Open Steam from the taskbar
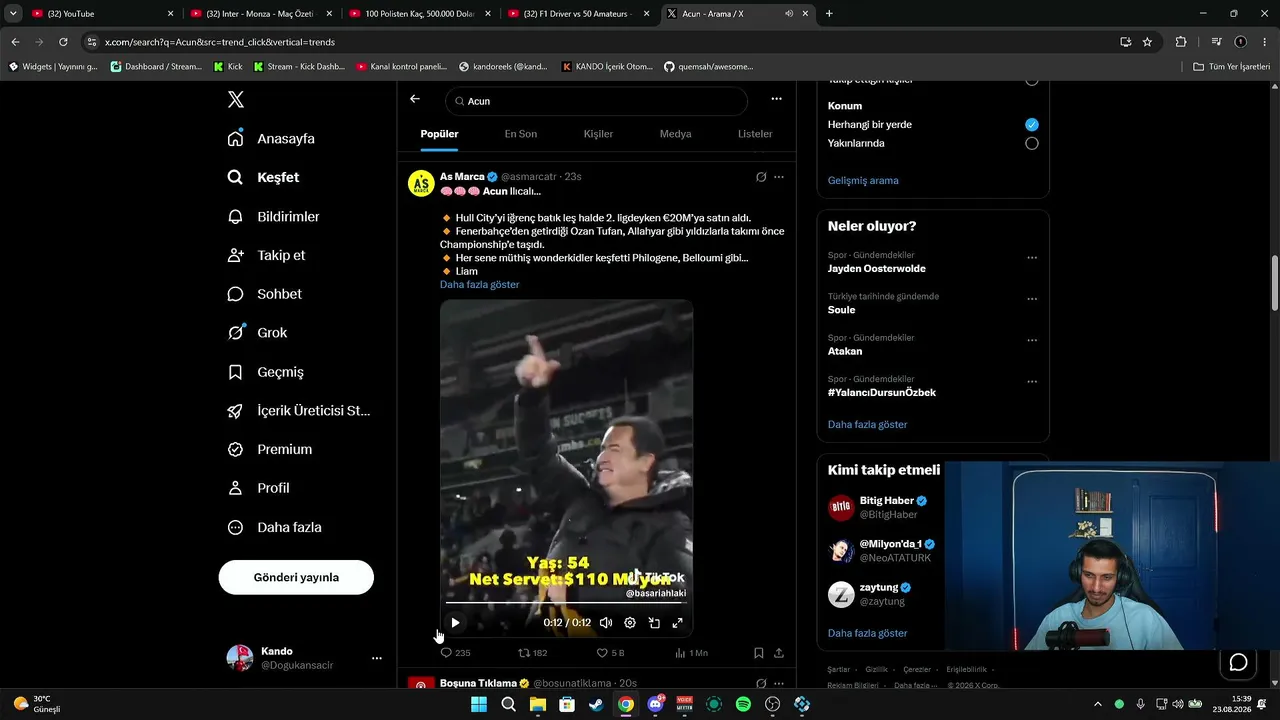 [596, 704]
